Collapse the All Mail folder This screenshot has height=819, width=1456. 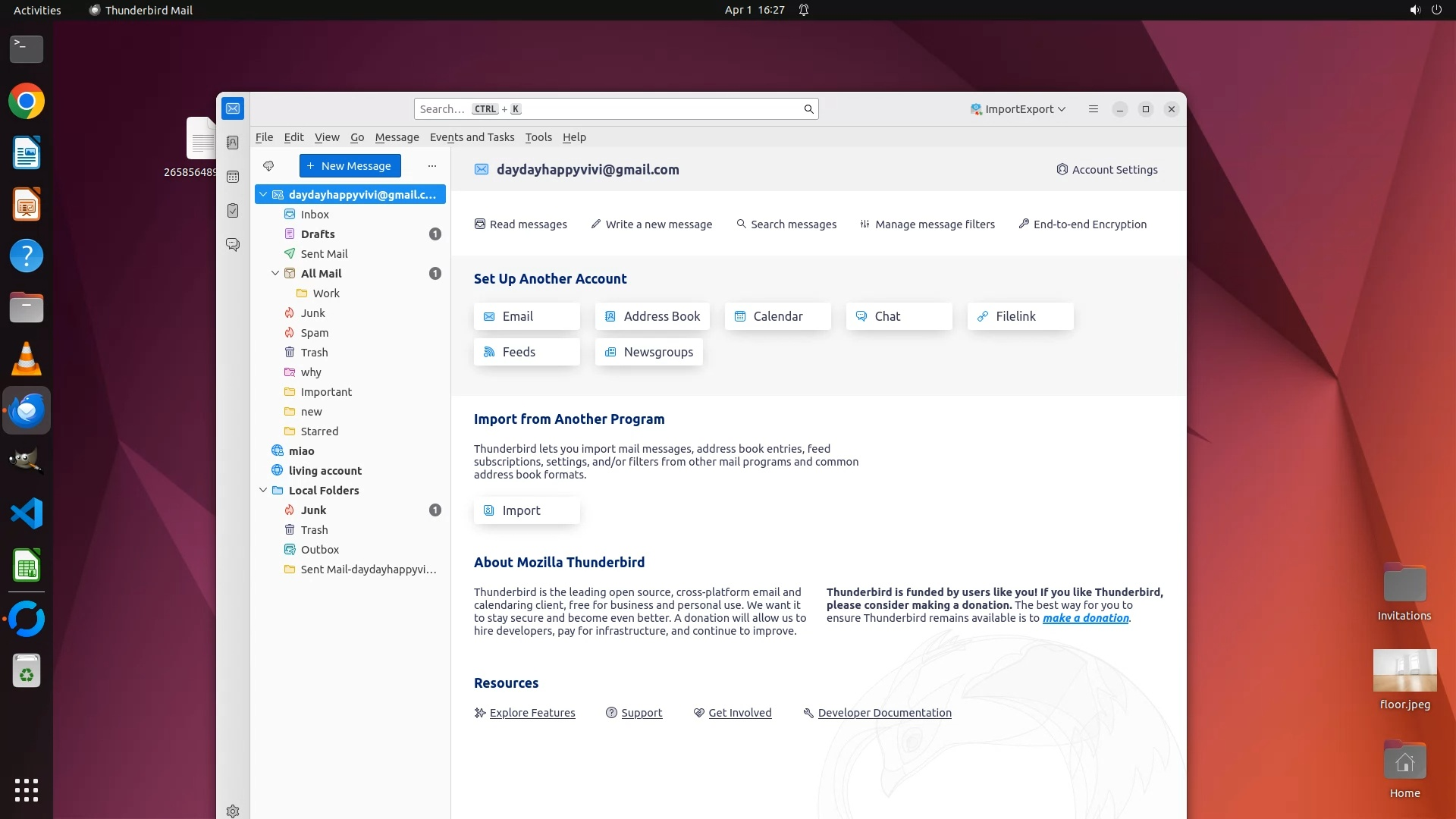(275, 274)
